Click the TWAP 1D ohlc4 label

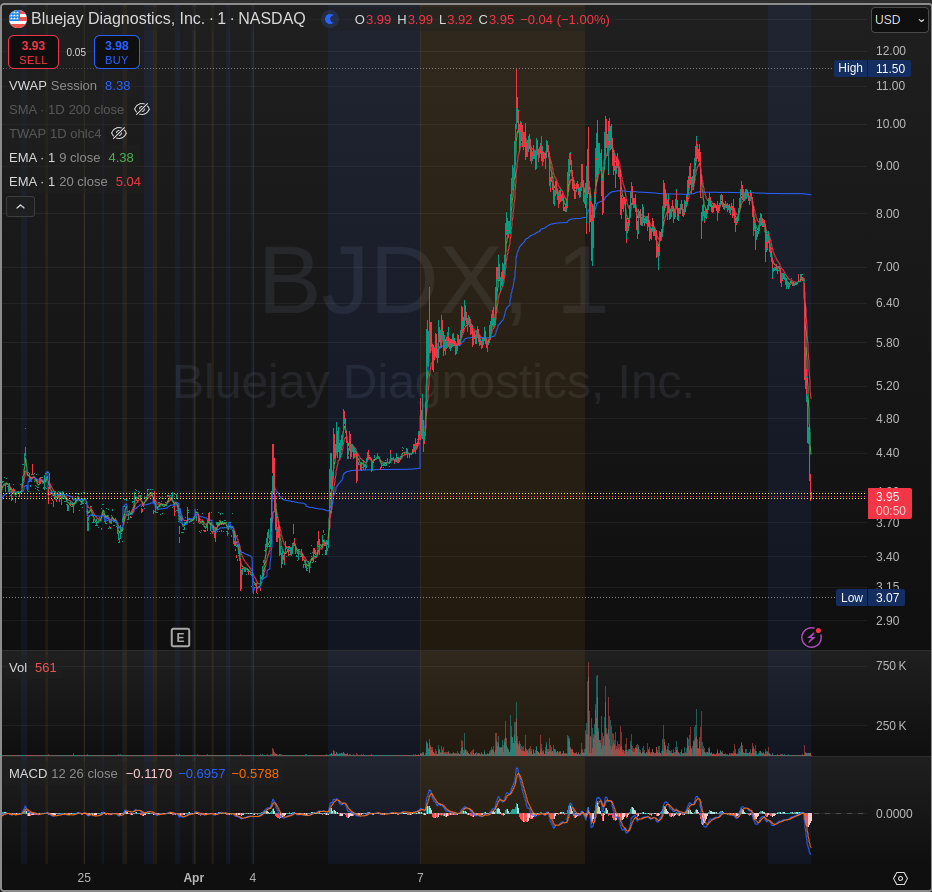(55, 134)
